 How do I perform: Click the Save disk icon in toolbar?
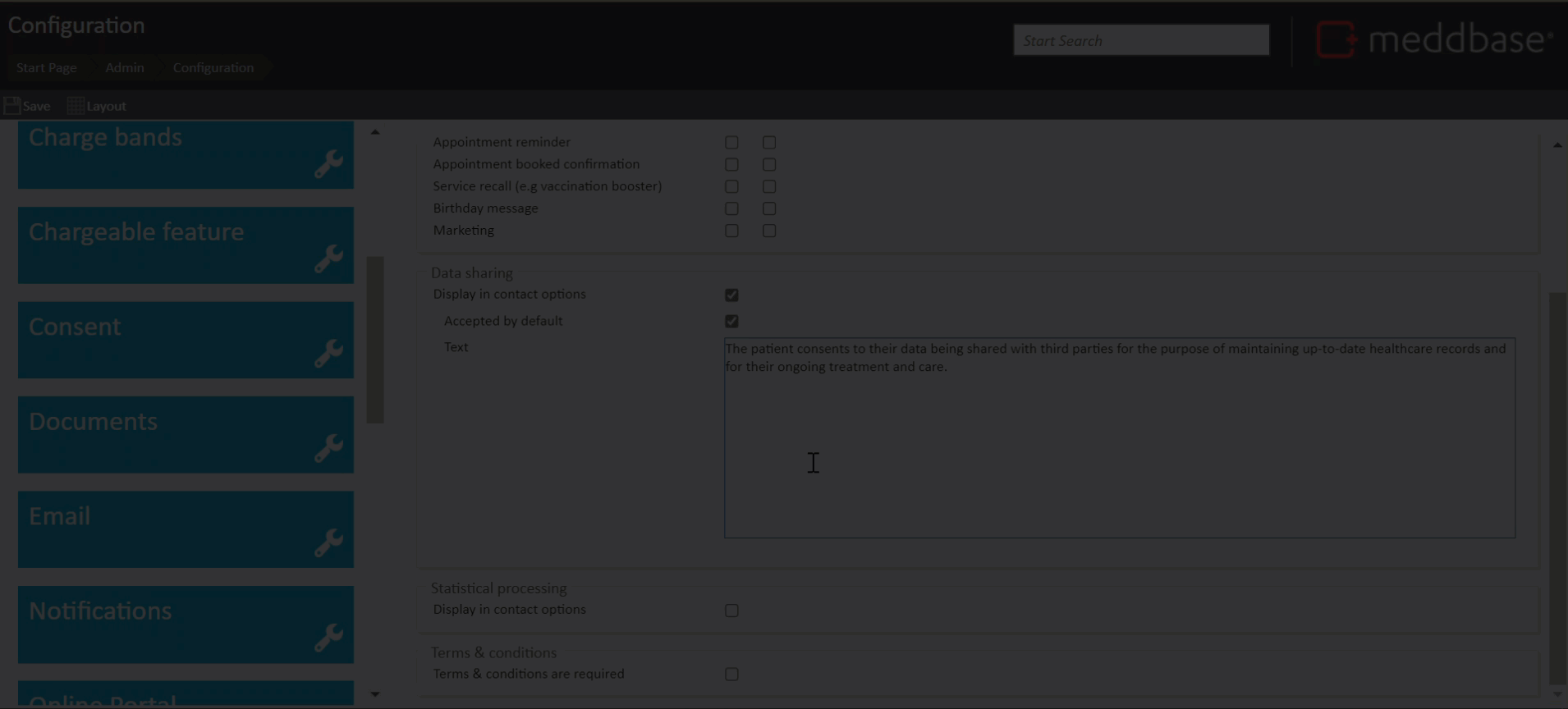12,106
